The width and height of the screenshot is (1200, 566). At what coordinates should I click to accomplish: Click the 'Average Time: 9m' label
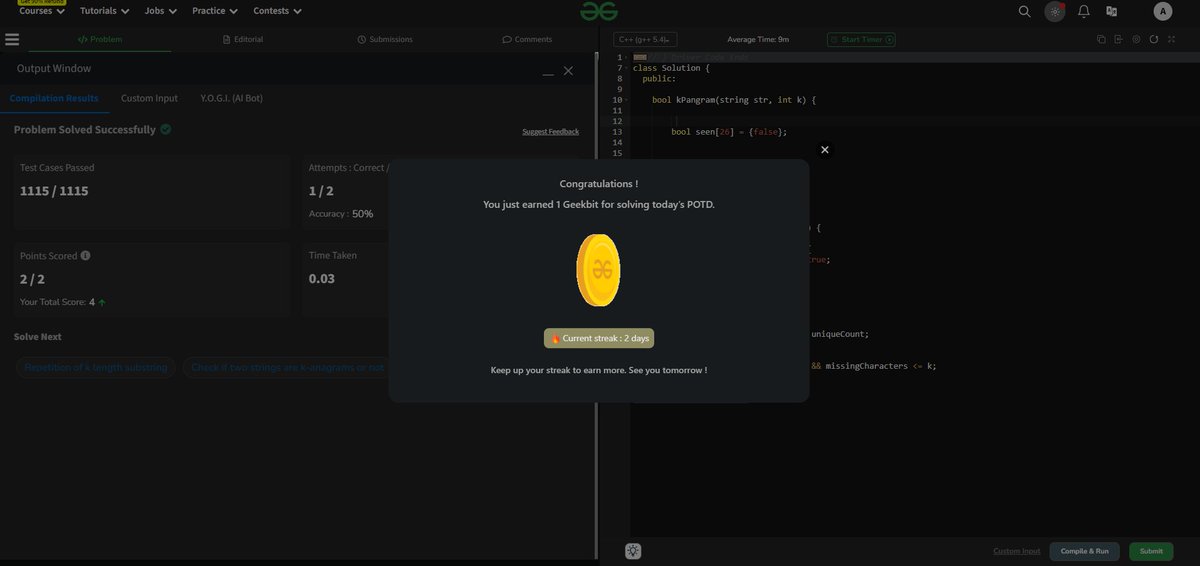click(758, 39)
